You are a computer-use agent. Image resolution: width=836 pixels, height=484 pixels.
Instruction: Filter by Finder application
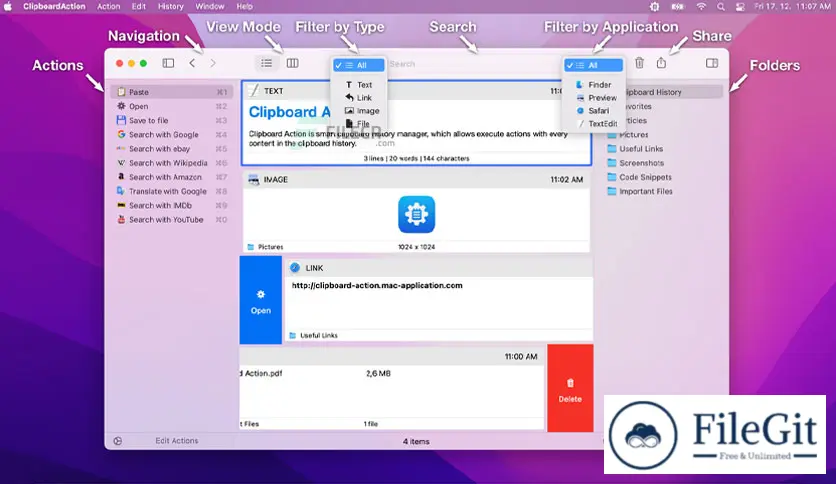pos(593,85)
